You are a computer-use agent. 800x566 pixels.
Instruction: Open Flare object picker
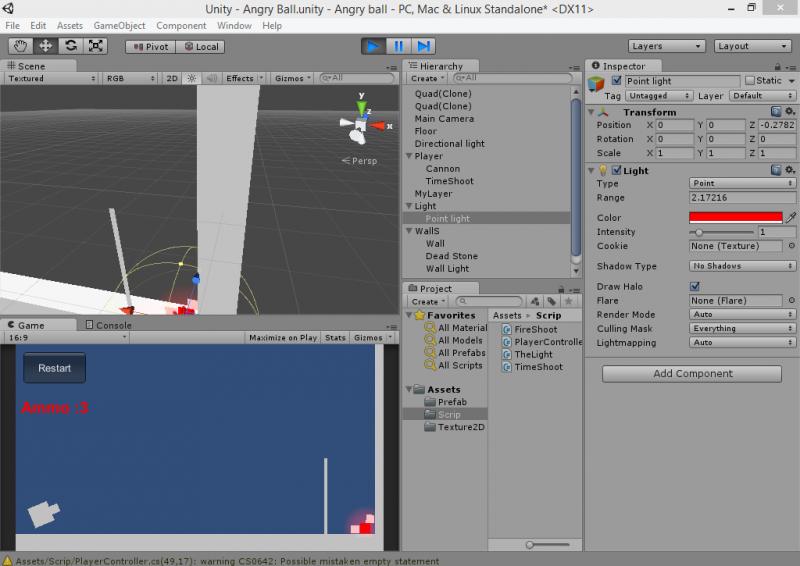click(791, 301)
